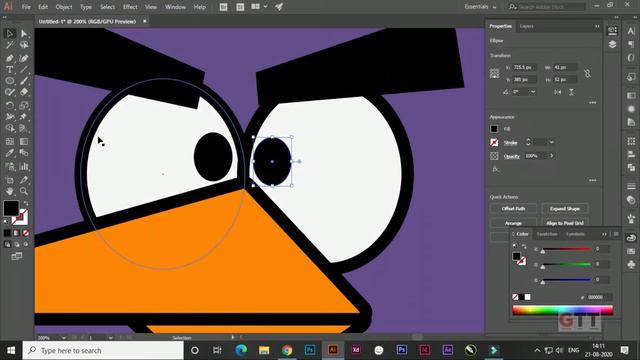Open the Change Screen Mode button

[x=17, y=256]
